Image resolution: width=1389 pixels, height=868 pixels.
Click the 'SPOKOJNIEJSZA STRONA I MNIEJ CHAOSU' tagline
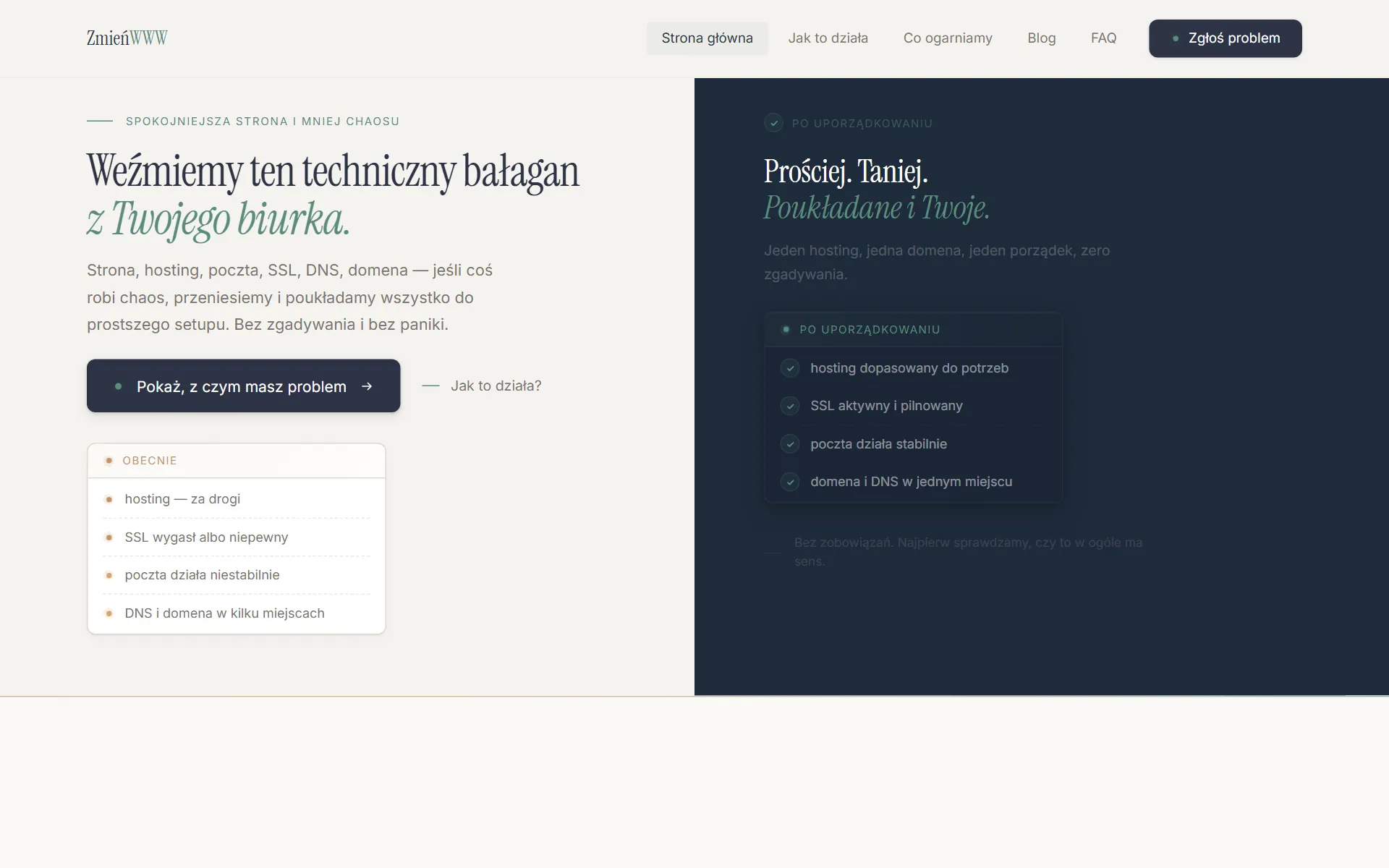pyautogui.click(x=263, y=122)
